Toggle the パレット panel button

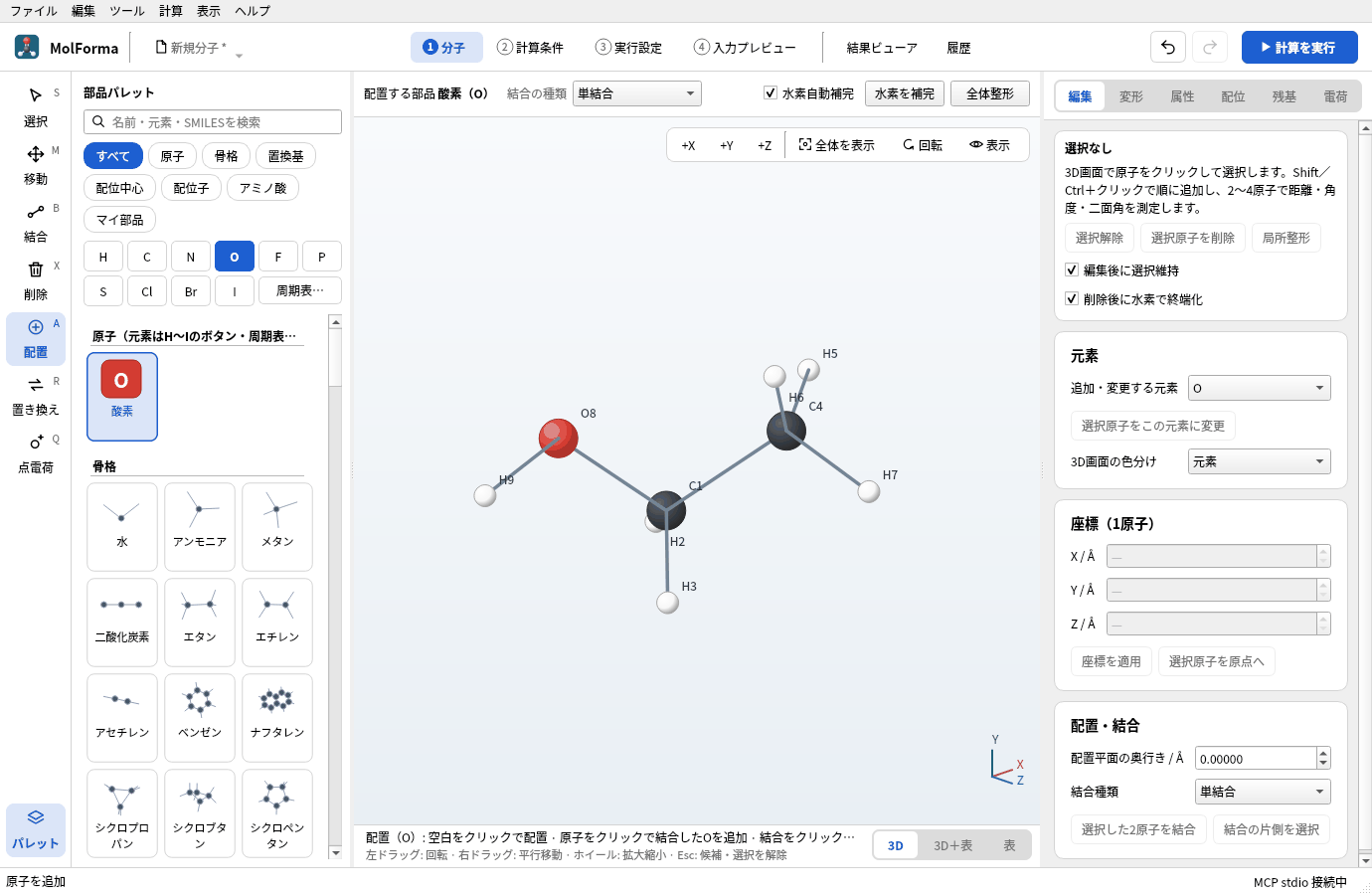pyautogui.click(x=36, y=829)
